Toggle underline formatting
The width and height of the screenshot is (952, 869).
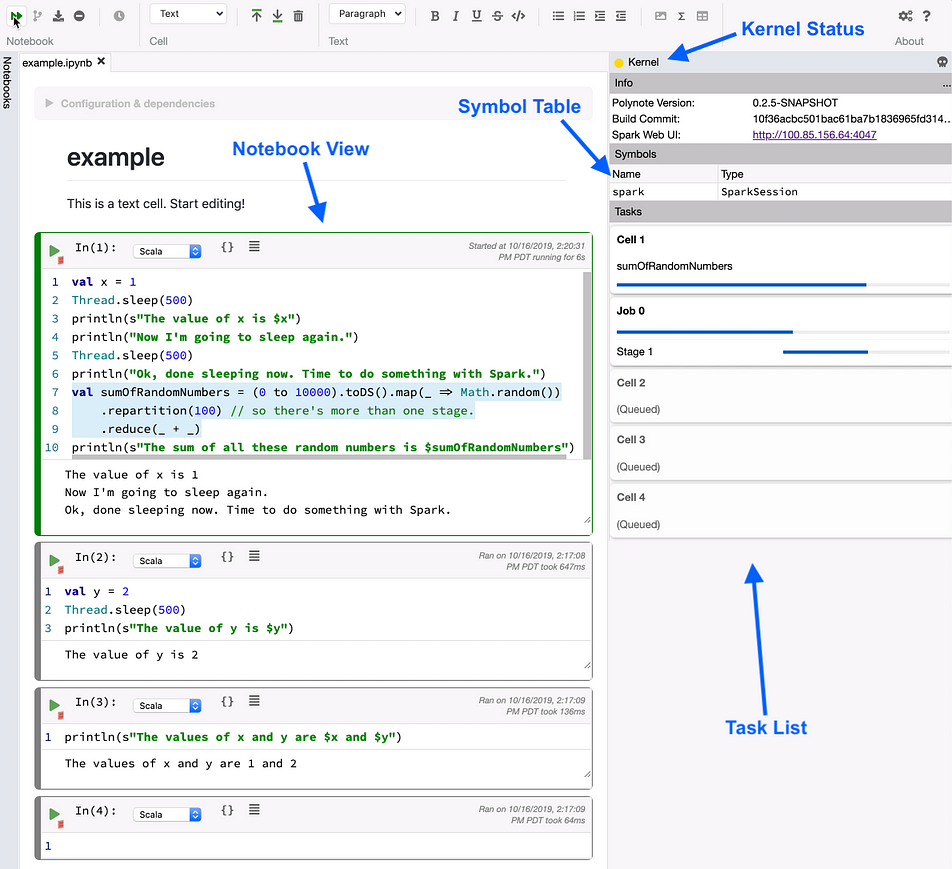tap(477, 16)
